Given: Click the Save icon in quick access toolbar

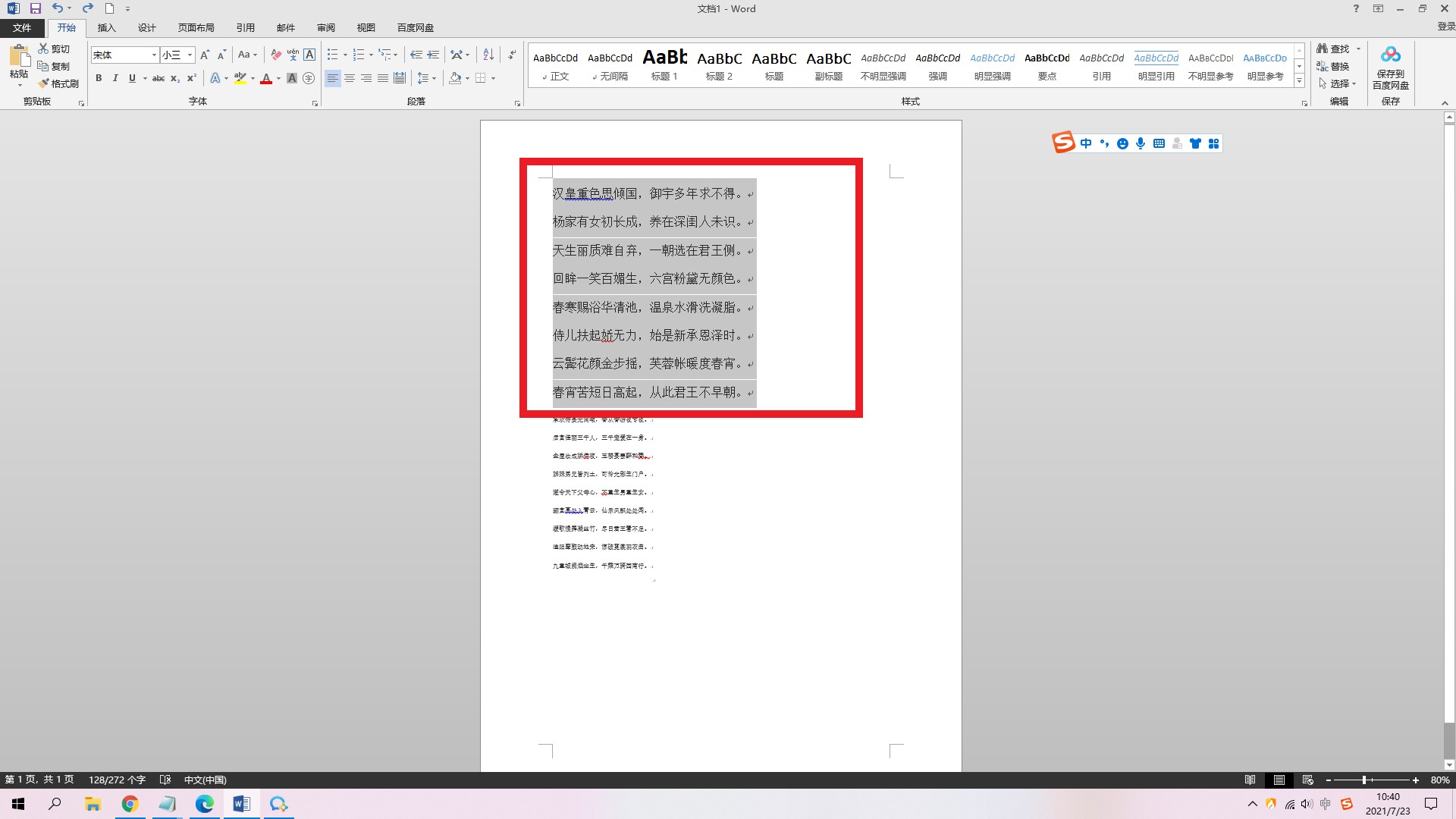Looking at the screenshot, I should [36, 8].
